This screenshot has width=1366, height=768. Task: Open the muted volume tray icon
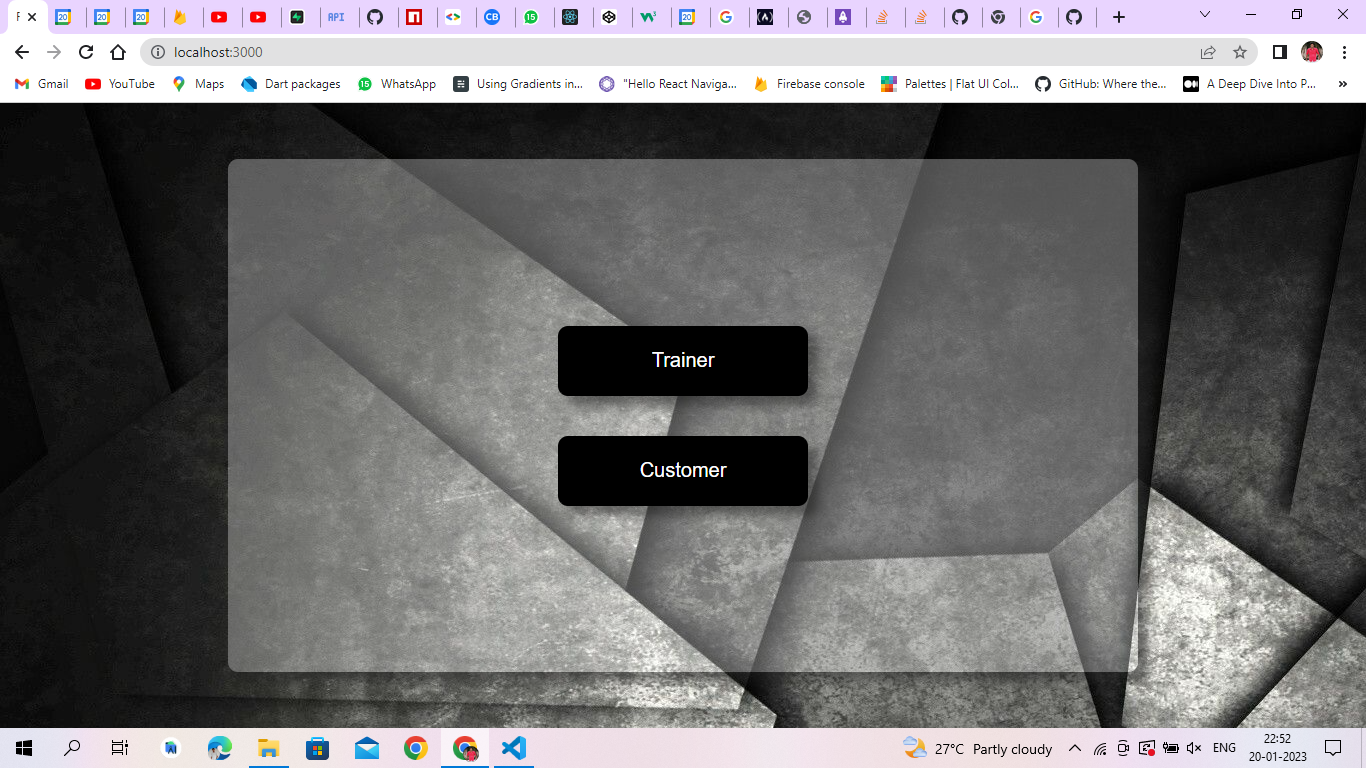1193,748
